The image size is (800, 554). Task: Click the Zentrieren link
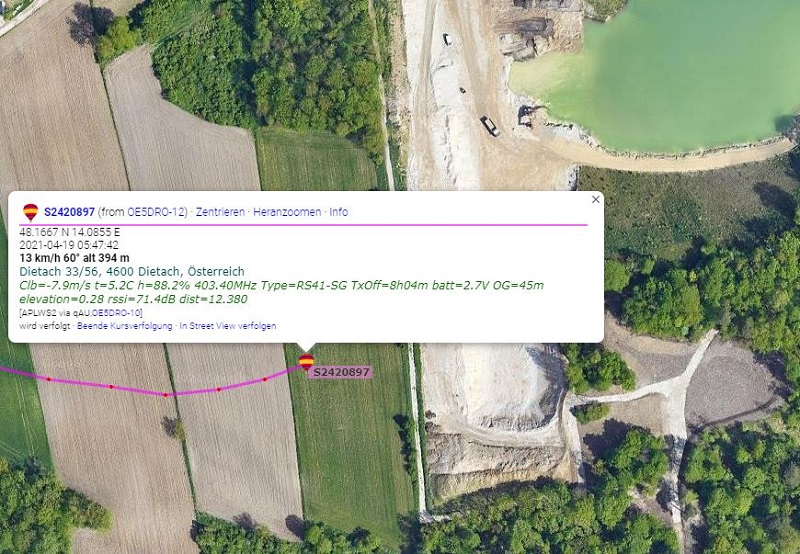(x=220, y=212)
